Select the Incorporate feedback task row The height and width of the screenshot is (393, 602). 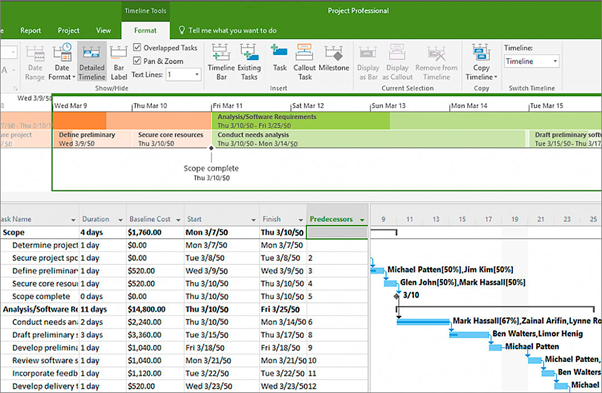point(184,373)
